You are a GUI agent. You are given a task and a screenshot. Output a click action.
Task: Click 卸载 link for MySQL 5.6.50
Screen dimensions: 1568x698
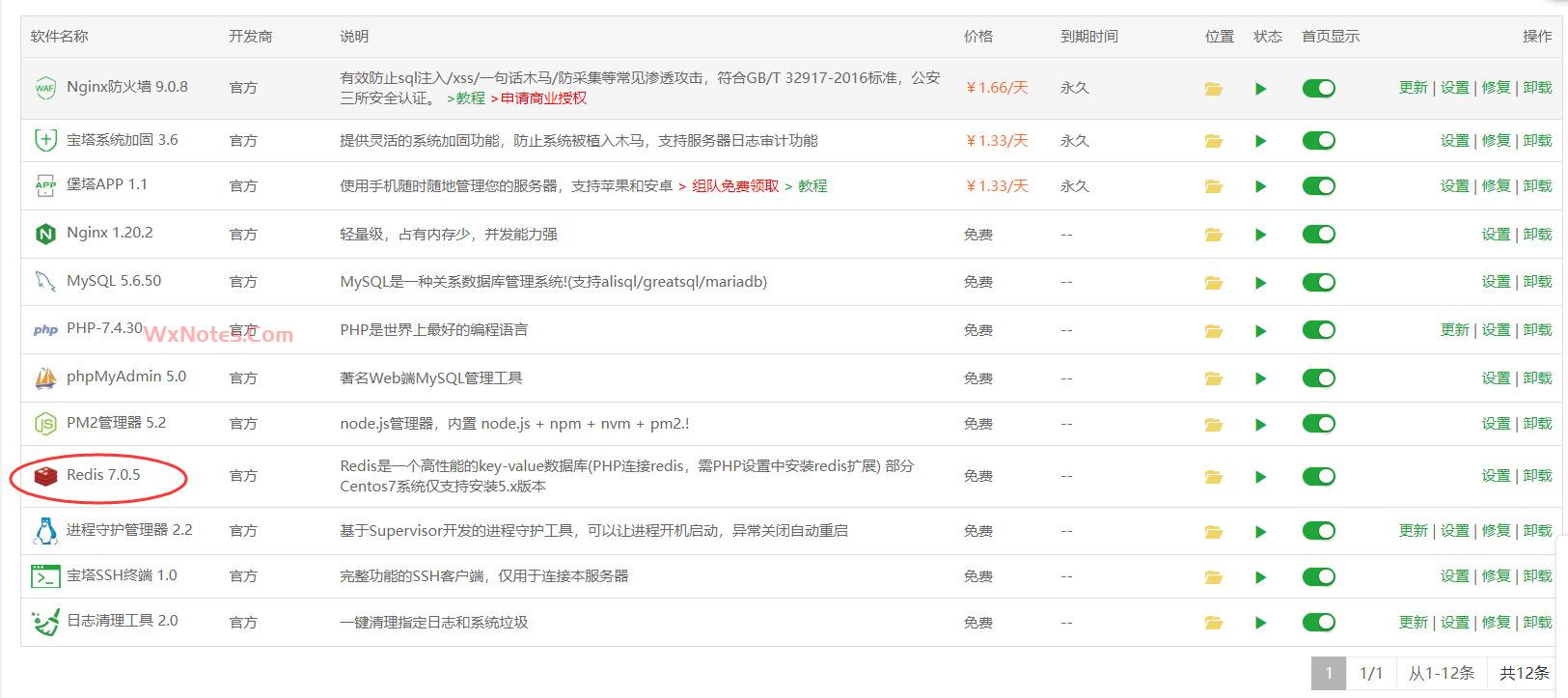pyautogui.click(x=1537, y=282)
